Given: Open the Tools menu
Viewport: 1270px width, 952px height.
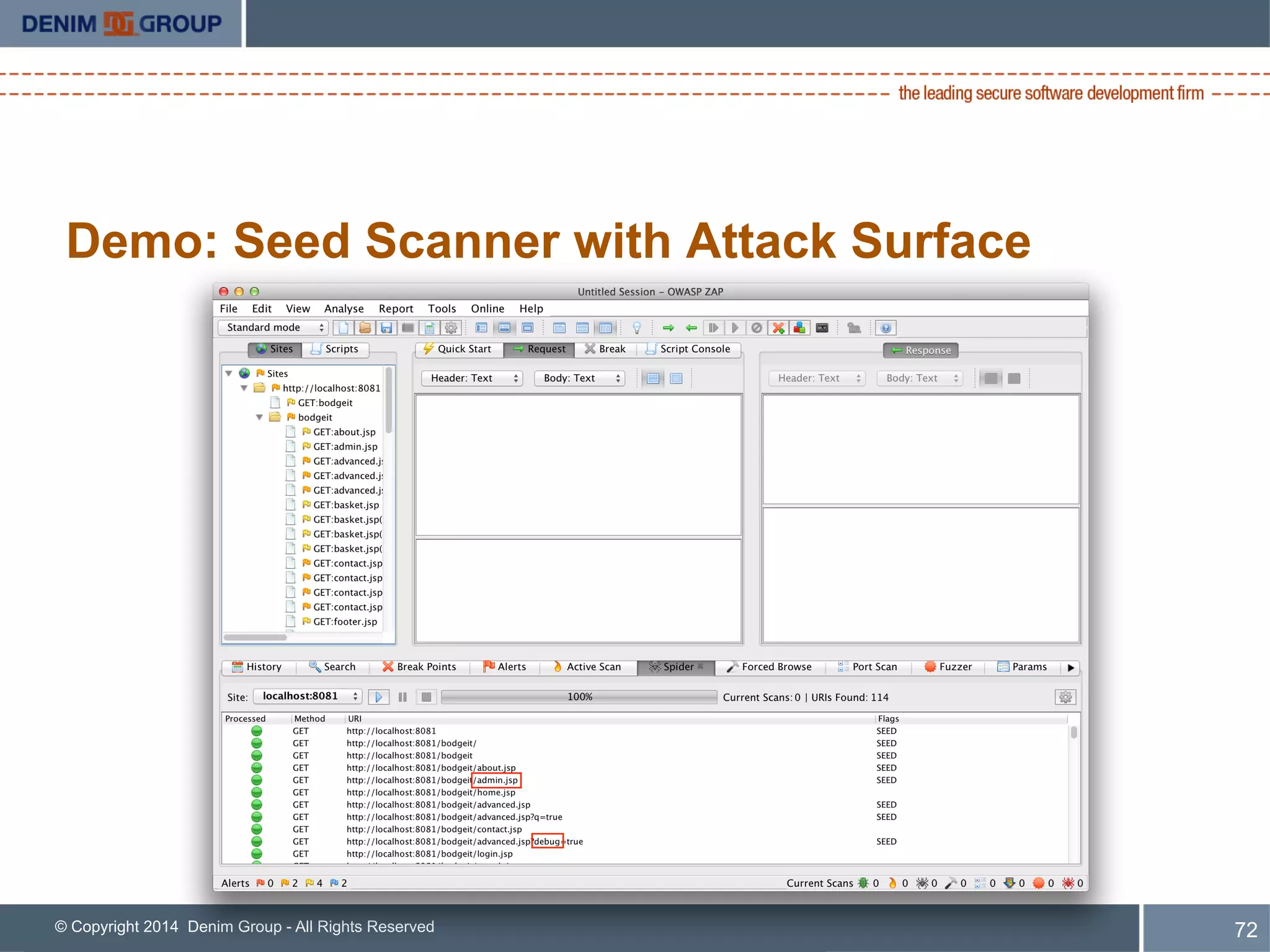Looking at the screenshot, I should (442, 309).
